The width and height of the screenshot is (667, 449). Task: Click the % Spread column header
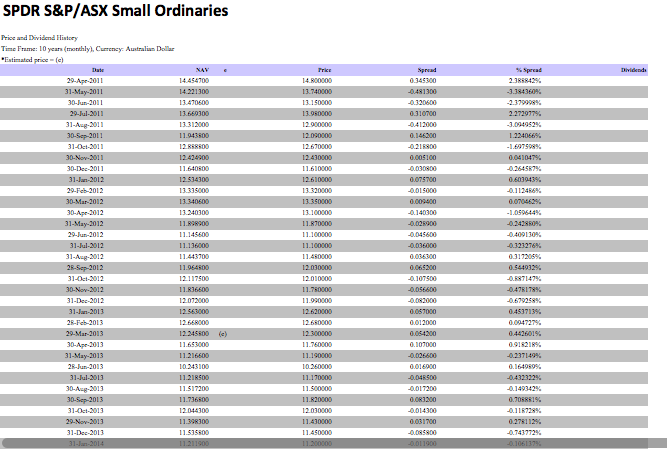click(529, 70)
